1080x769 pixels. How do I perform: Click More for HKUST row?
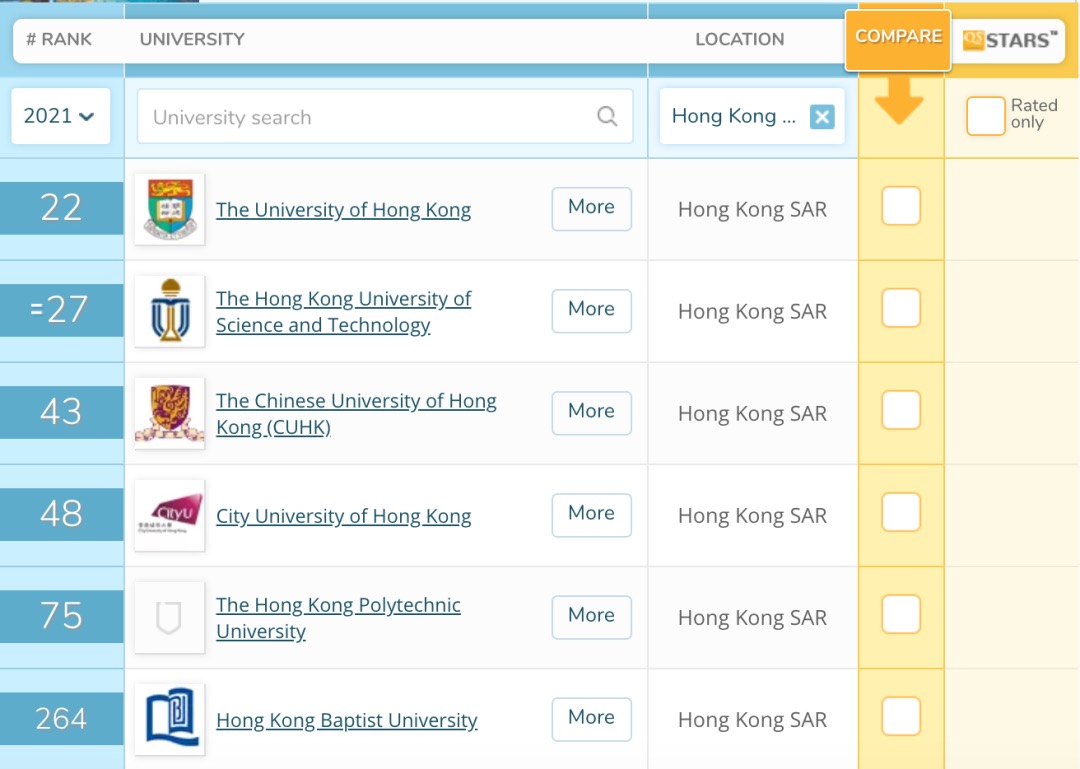(x=592, y=310)
